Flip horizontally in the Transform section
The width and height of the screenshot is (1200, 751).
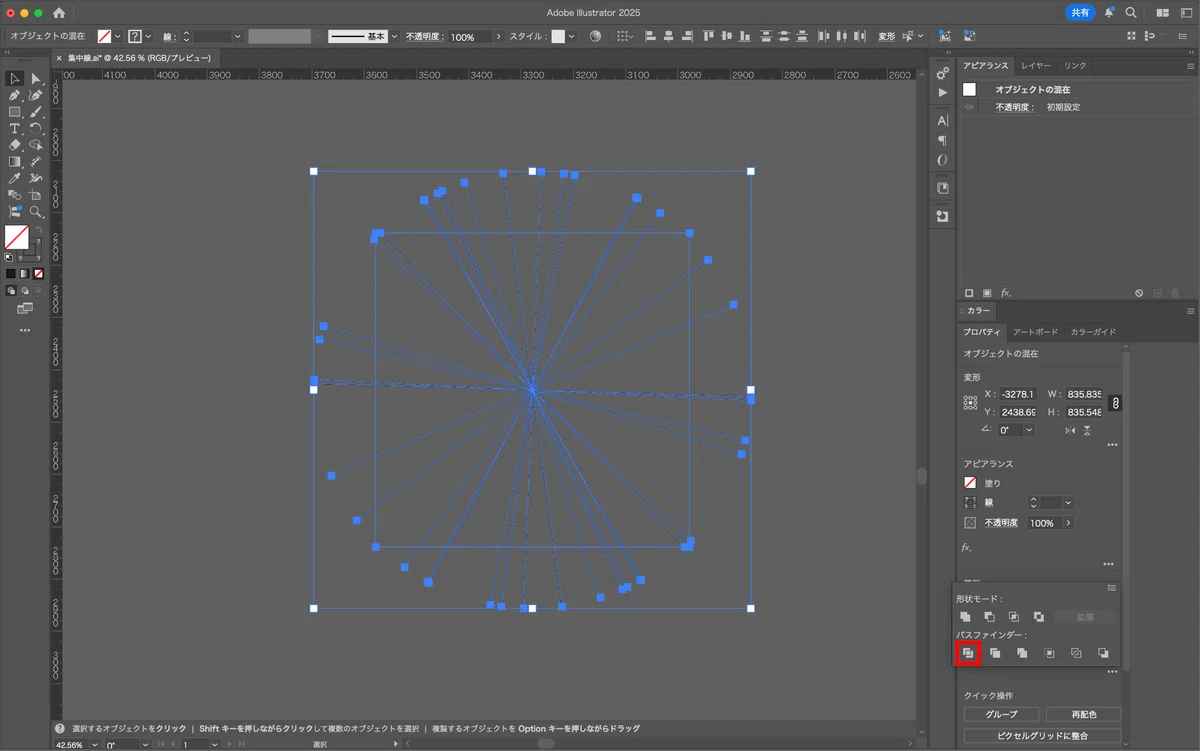1071,430
